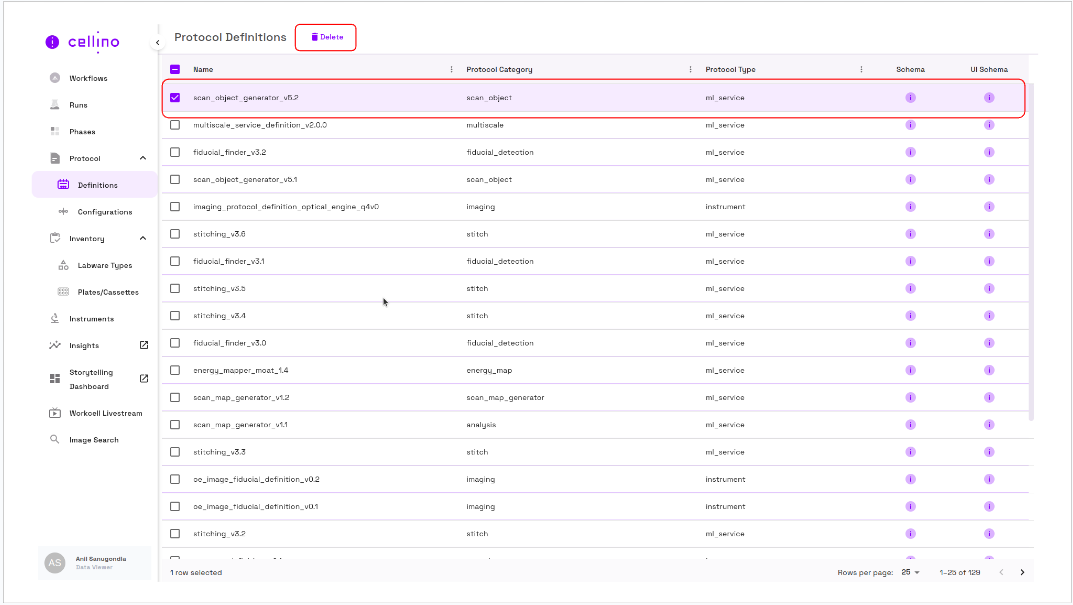
Task: Open UI Schema info for fiducial_finder_v3.2
Action: [988, 152]
